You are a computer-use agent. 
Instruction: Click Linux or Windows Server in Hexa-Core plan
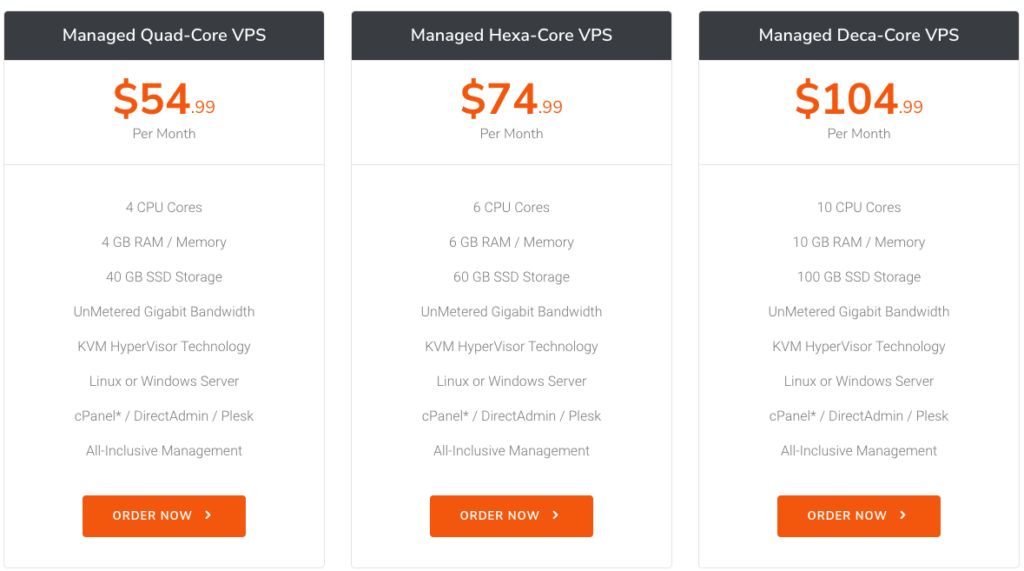pyautogui.click(x=511, y=381)
